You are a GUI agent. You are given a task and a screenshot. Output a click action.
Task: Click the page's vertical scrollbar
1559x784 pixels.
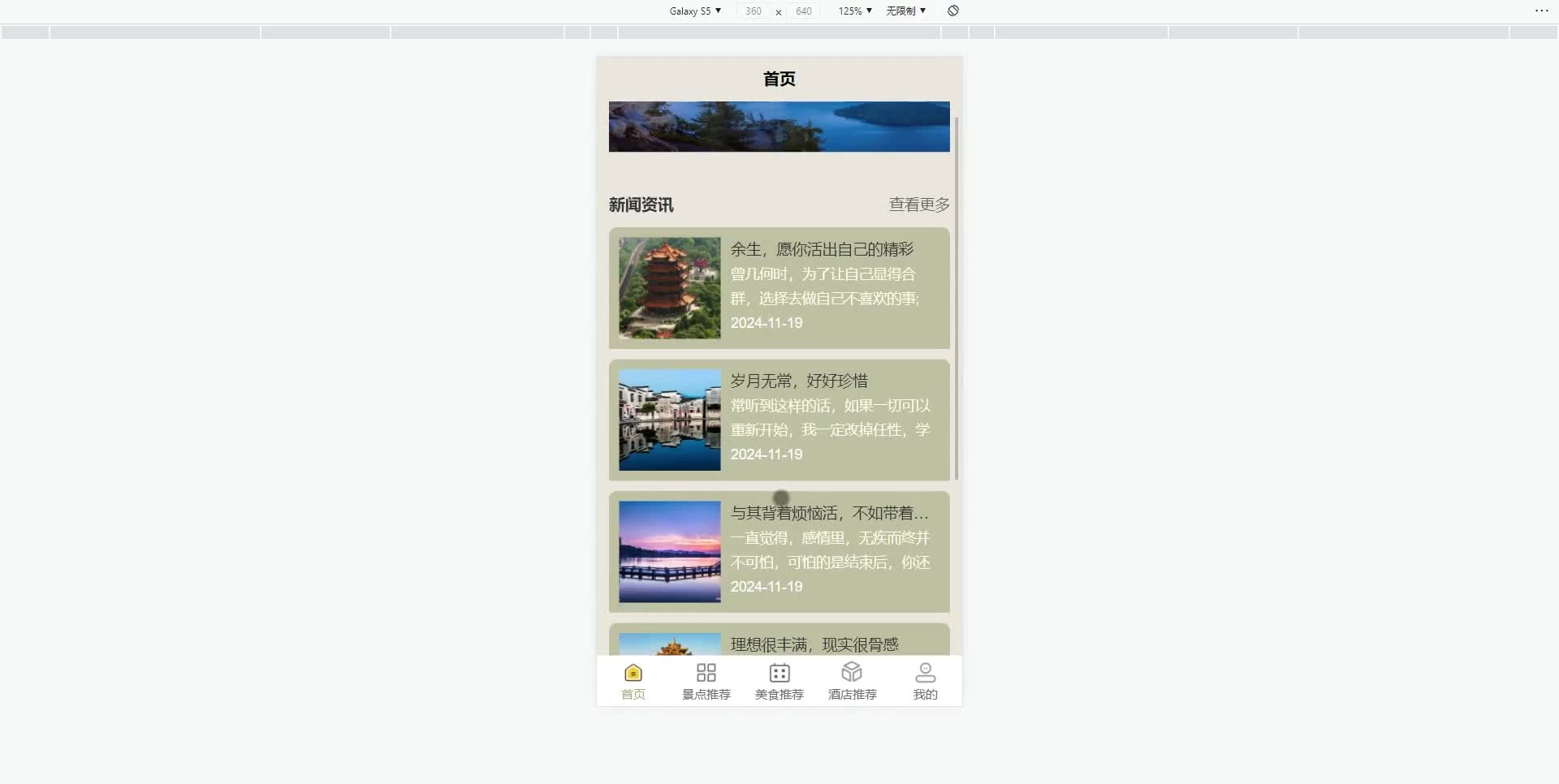pyautogui.click(x=957, y=299)
